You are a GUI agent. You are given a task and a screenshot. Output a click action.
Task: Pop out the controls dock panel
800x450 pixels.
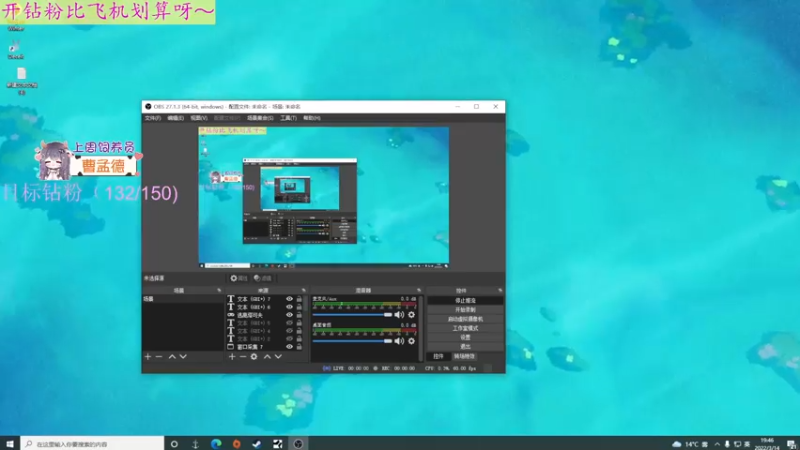[500, 290]
